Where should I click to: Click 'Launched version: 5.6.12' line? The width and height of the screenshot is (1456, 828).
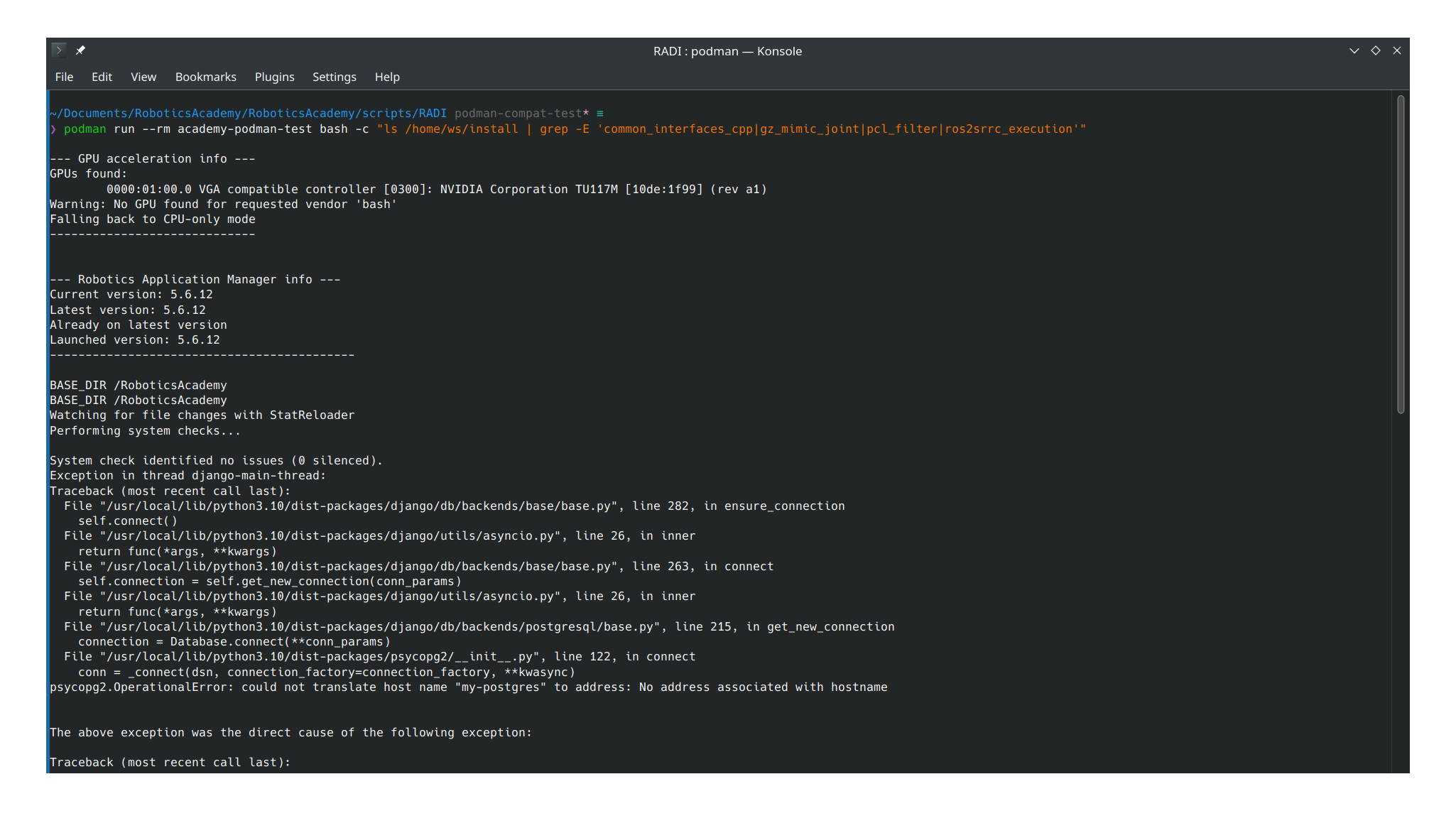(x=135, y=340)
